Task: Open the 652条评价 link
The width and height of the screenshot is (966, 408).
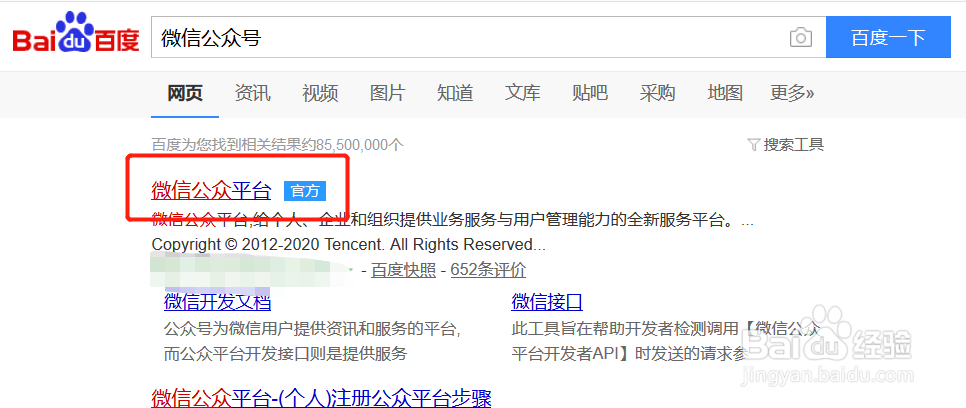Action: [x=489, y=270]
